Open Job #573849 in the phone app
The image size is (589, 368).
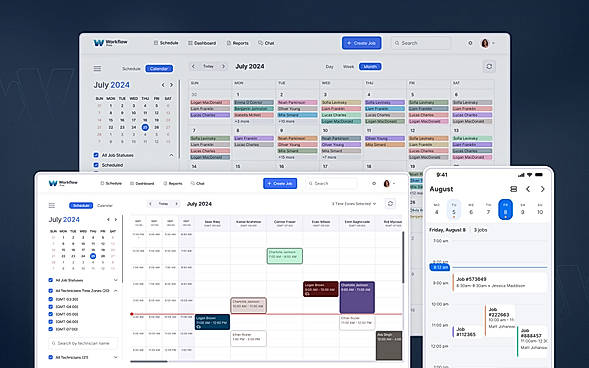tap(500, 282)
